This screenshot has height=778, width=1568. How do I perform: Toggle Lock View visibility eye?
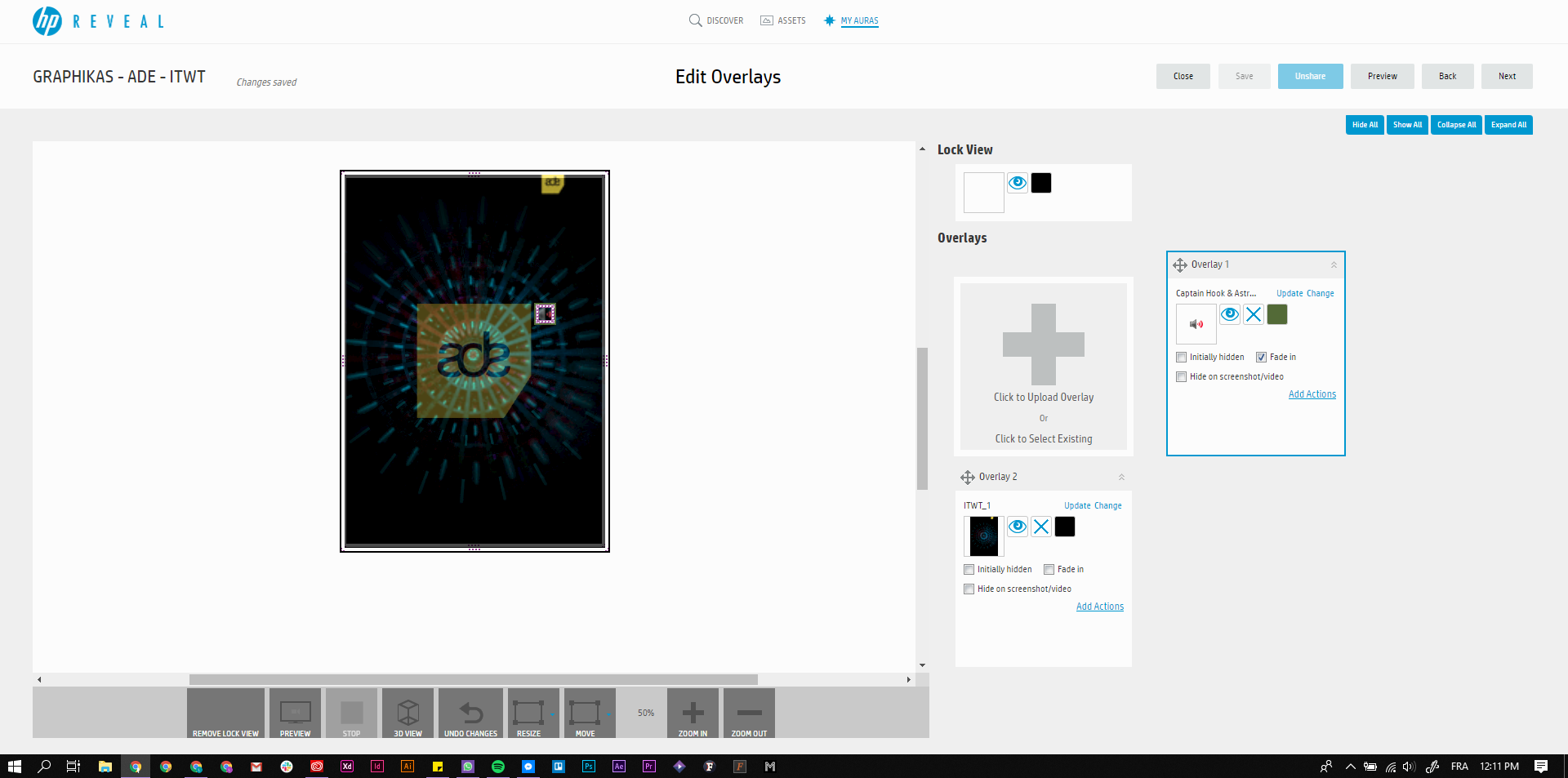tap(1017, 183)
